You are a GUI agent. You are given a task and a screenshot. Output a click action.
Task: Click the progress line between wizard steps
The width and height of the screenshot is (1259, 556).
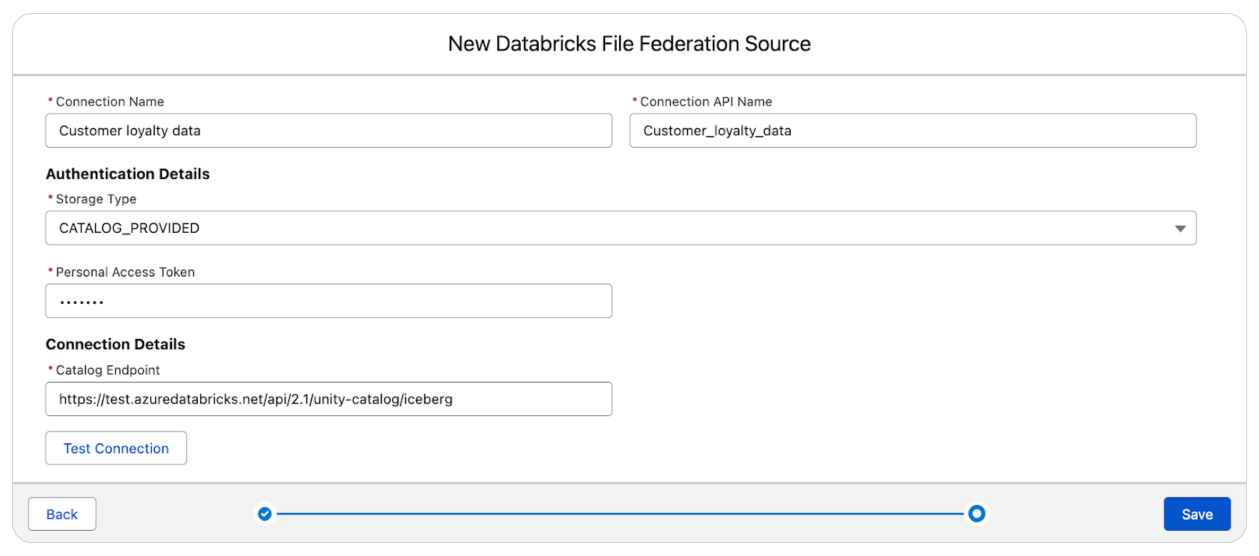(620, 514)
